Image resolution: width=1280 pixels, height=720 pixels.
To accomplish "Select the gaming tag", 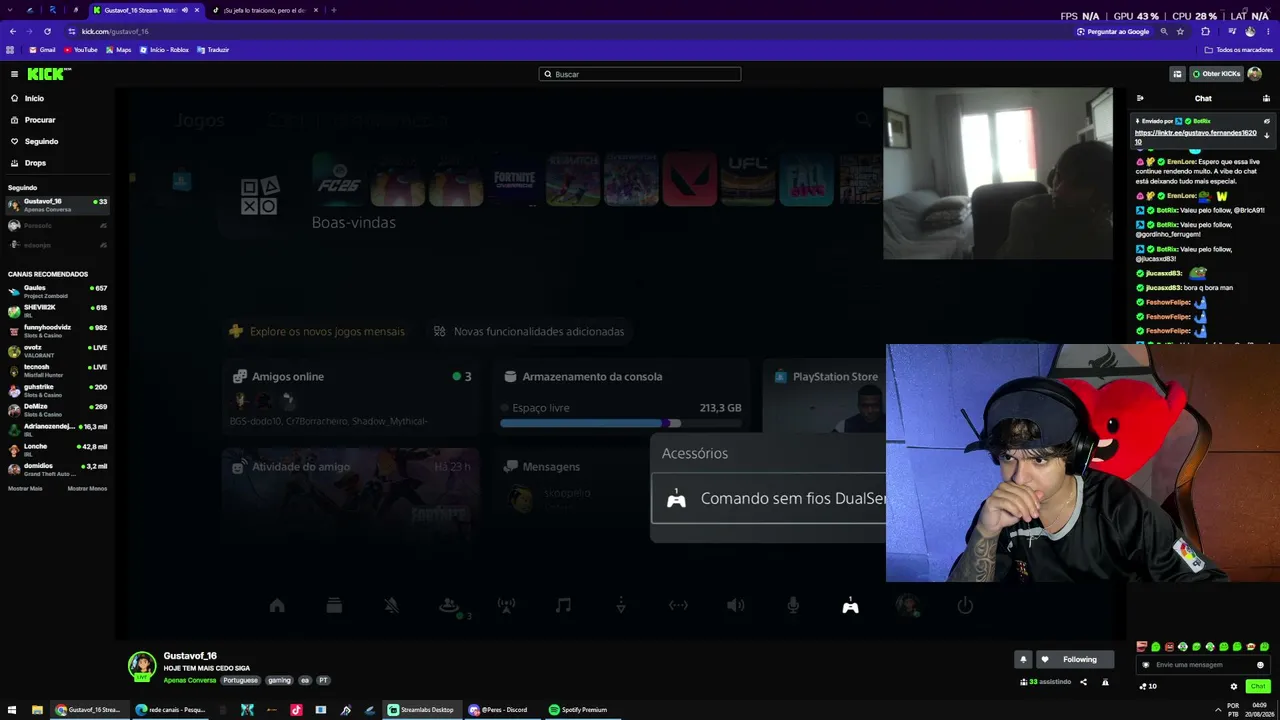I will pyautogui.click(x=279, y=680).
